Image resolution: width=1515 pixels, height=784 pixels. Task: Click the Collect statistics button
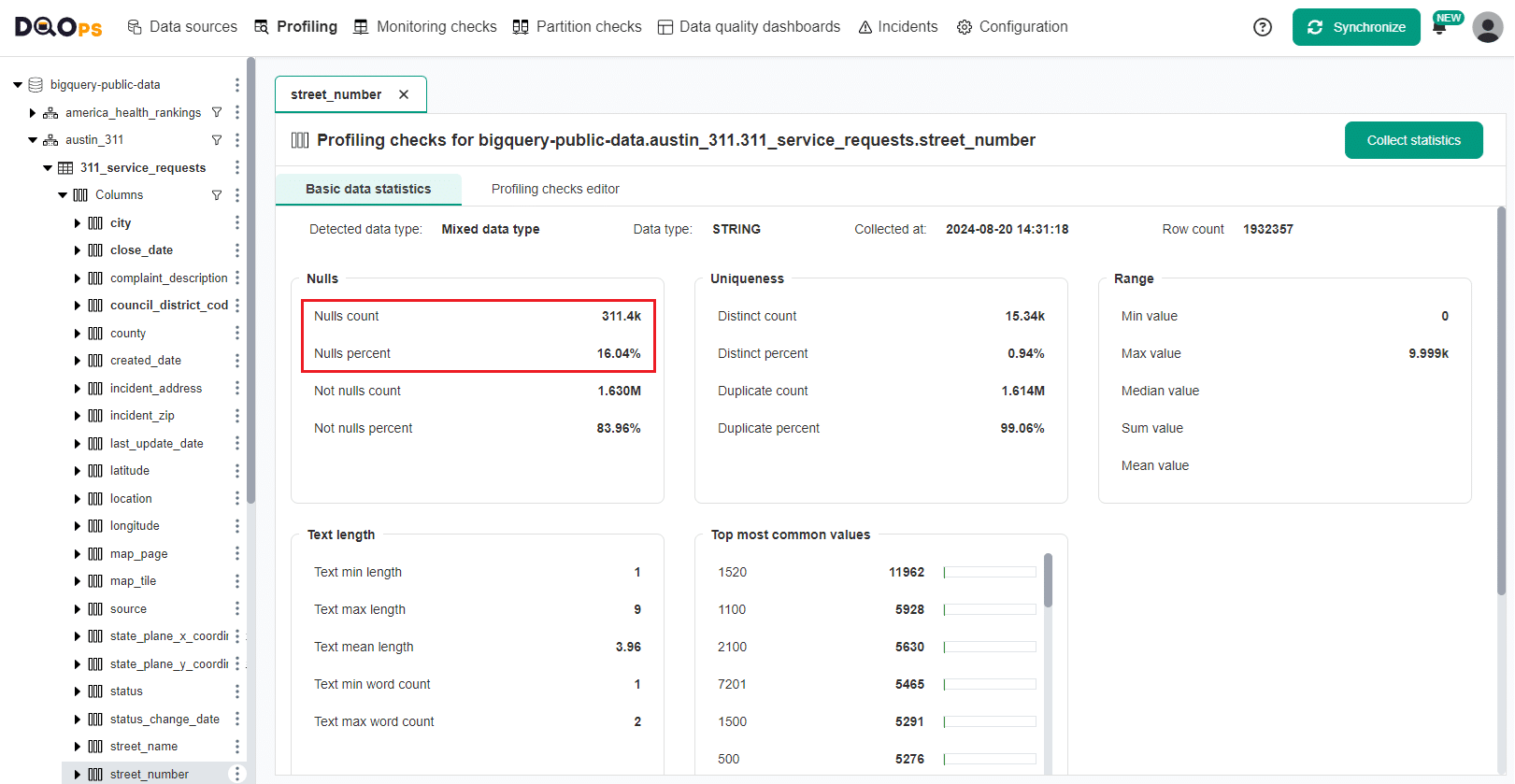click(1413, 140)
